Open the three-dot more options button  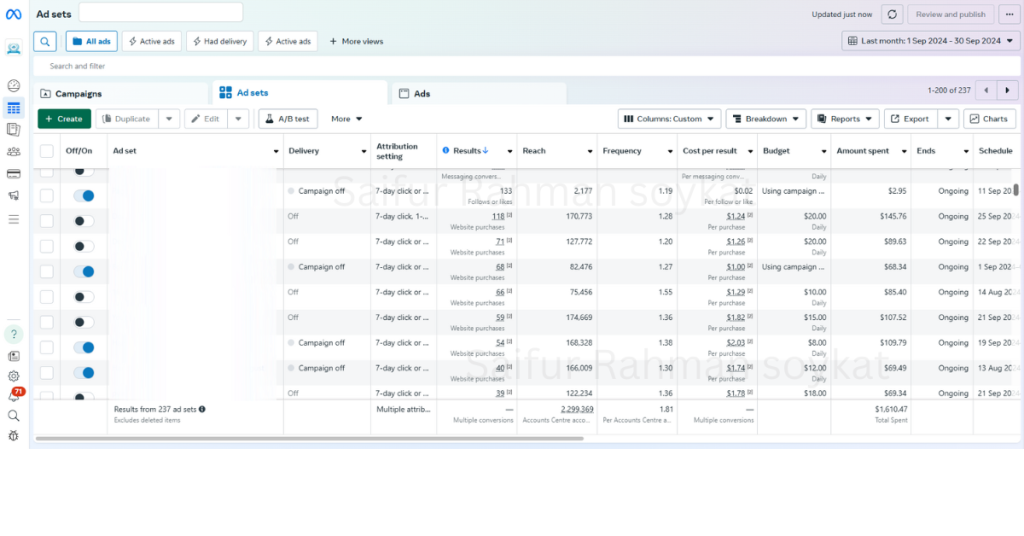[x=1007, y=14]
